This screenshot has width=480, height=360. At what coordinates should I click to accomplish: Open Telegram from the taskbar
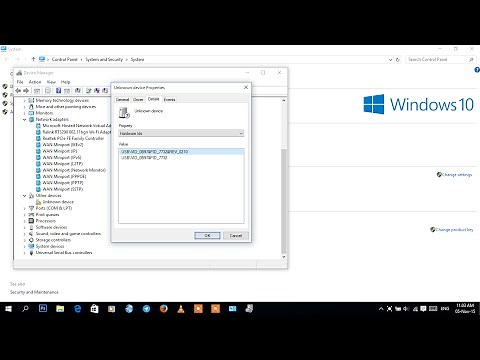coord(146,309)
